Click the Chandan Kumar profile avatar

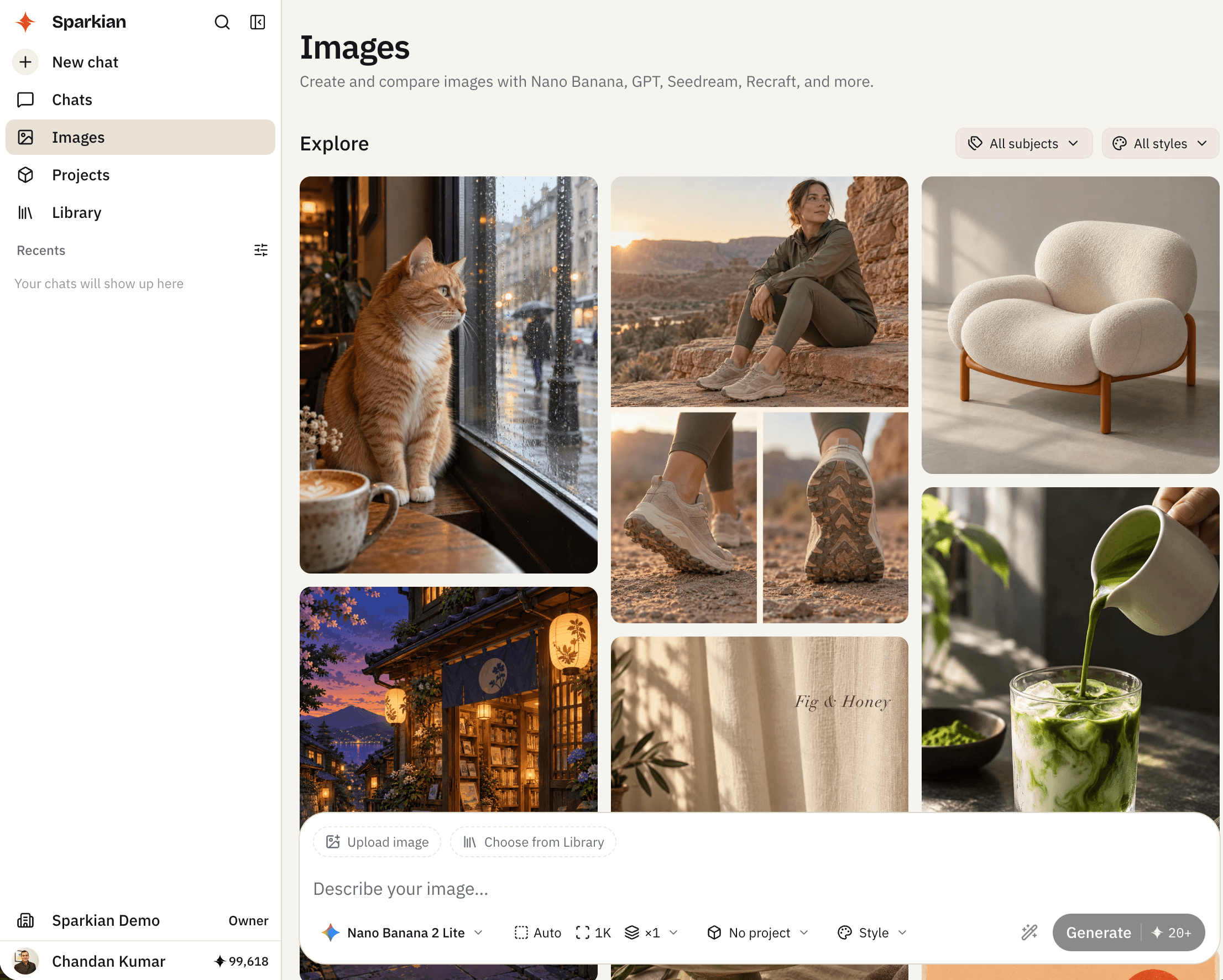[25, 961]
